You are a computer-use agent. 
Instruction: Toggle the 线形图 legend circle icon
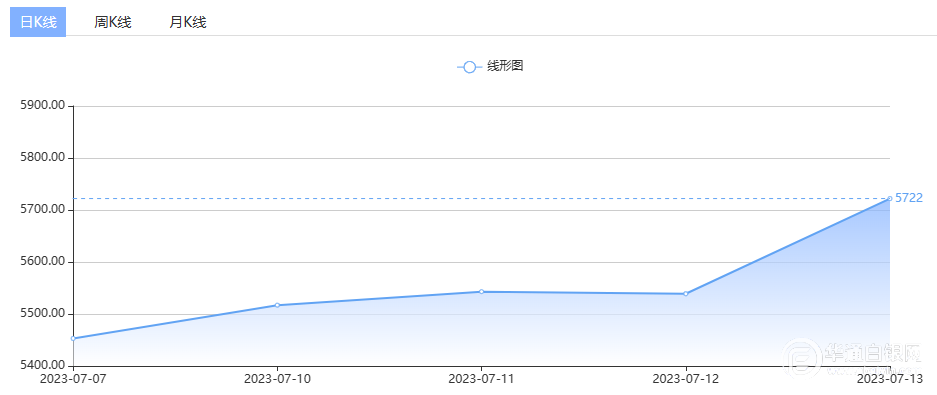[x=470, y=67]
